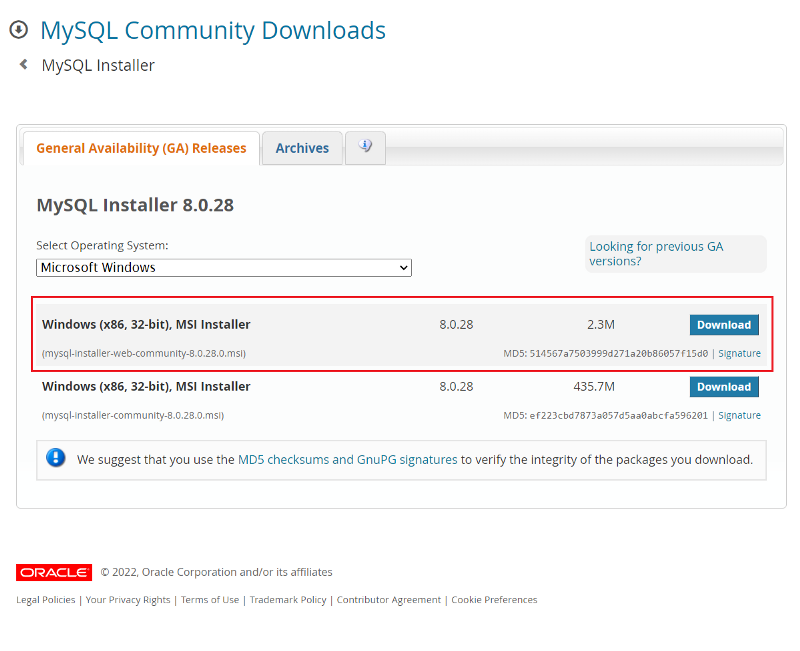Switch to General Availability (GA) Releases tab
800x651 pixels.
point(141,148)
